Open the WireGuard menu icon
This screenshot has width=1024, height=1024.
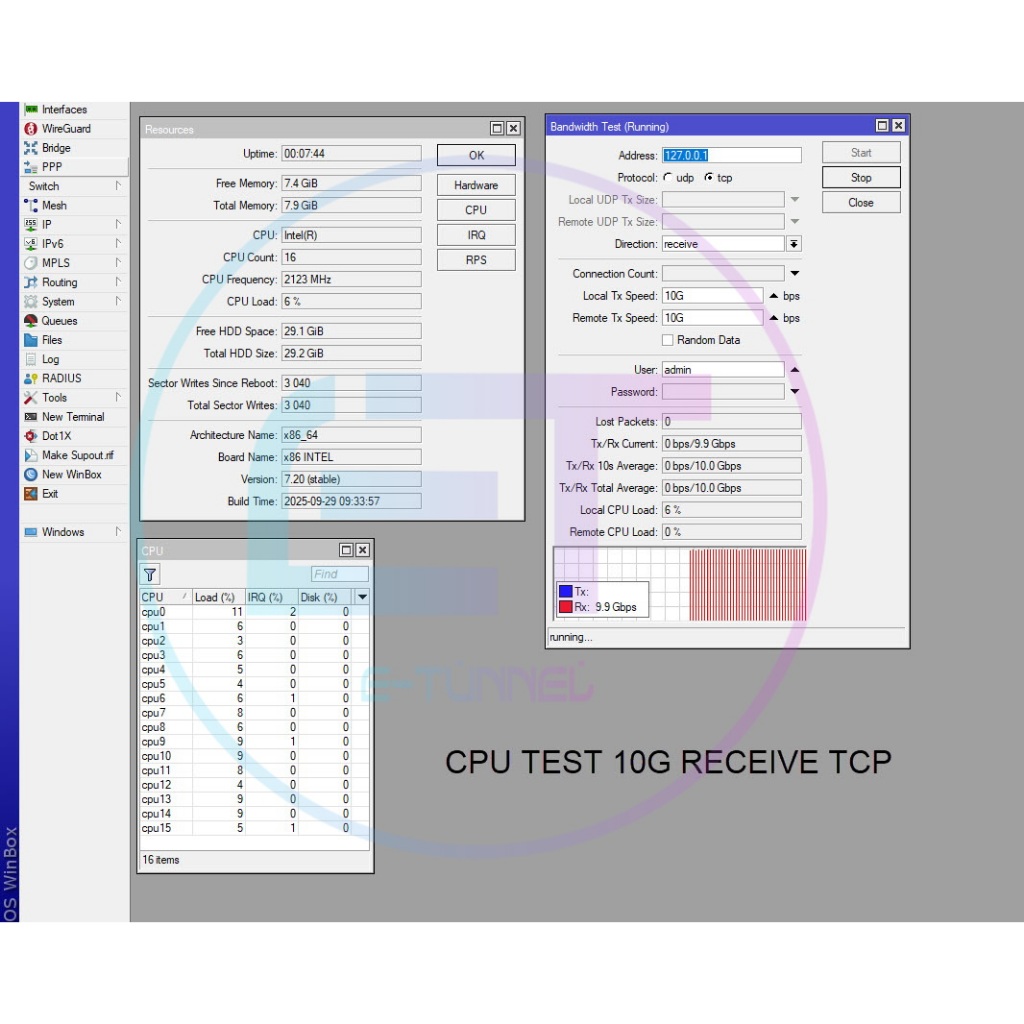[x=31, y=129]
